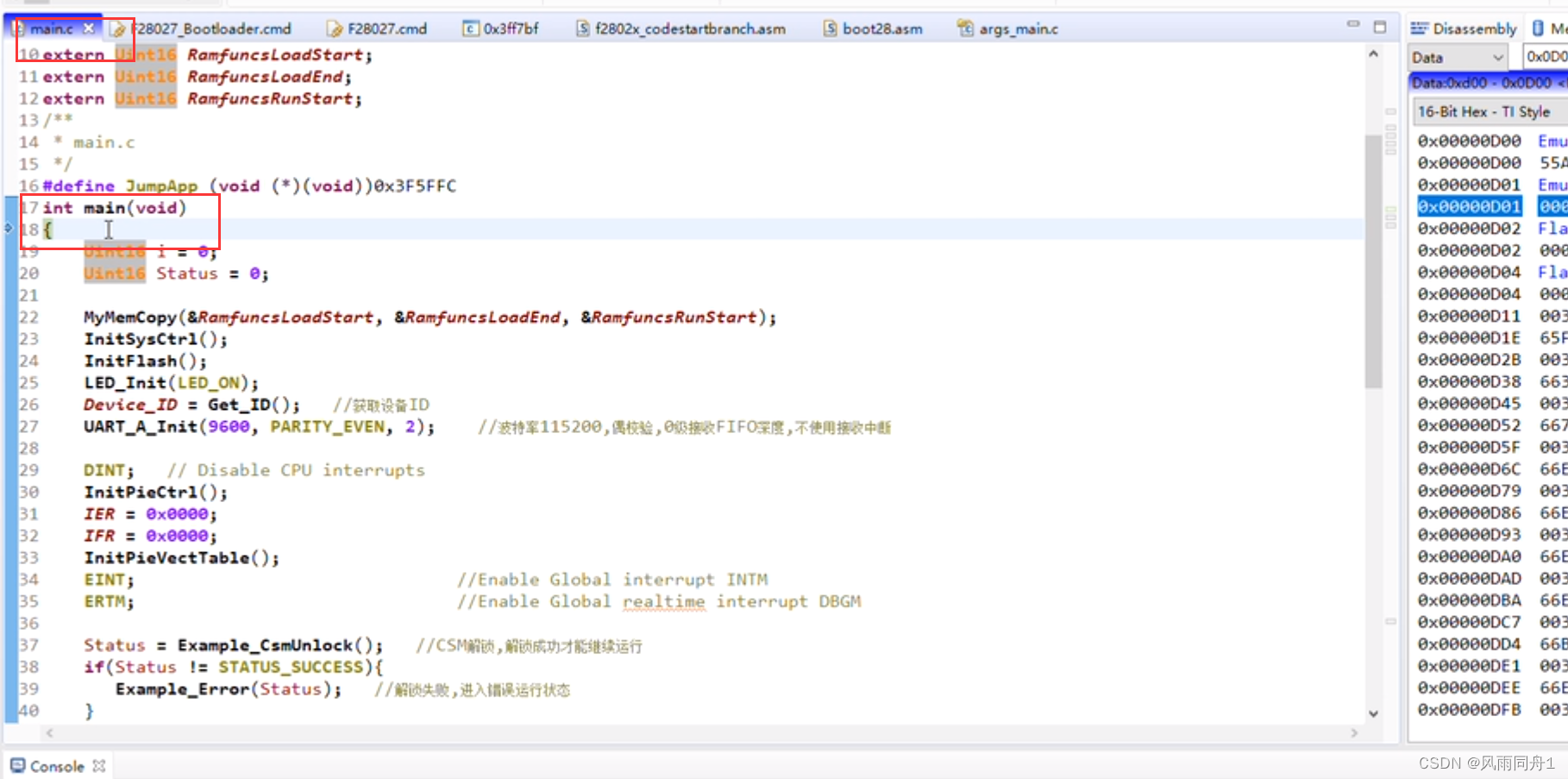This screenshot has height=779, width=1568.
Task: Click the ERTM statement
Action: (109, 601)
